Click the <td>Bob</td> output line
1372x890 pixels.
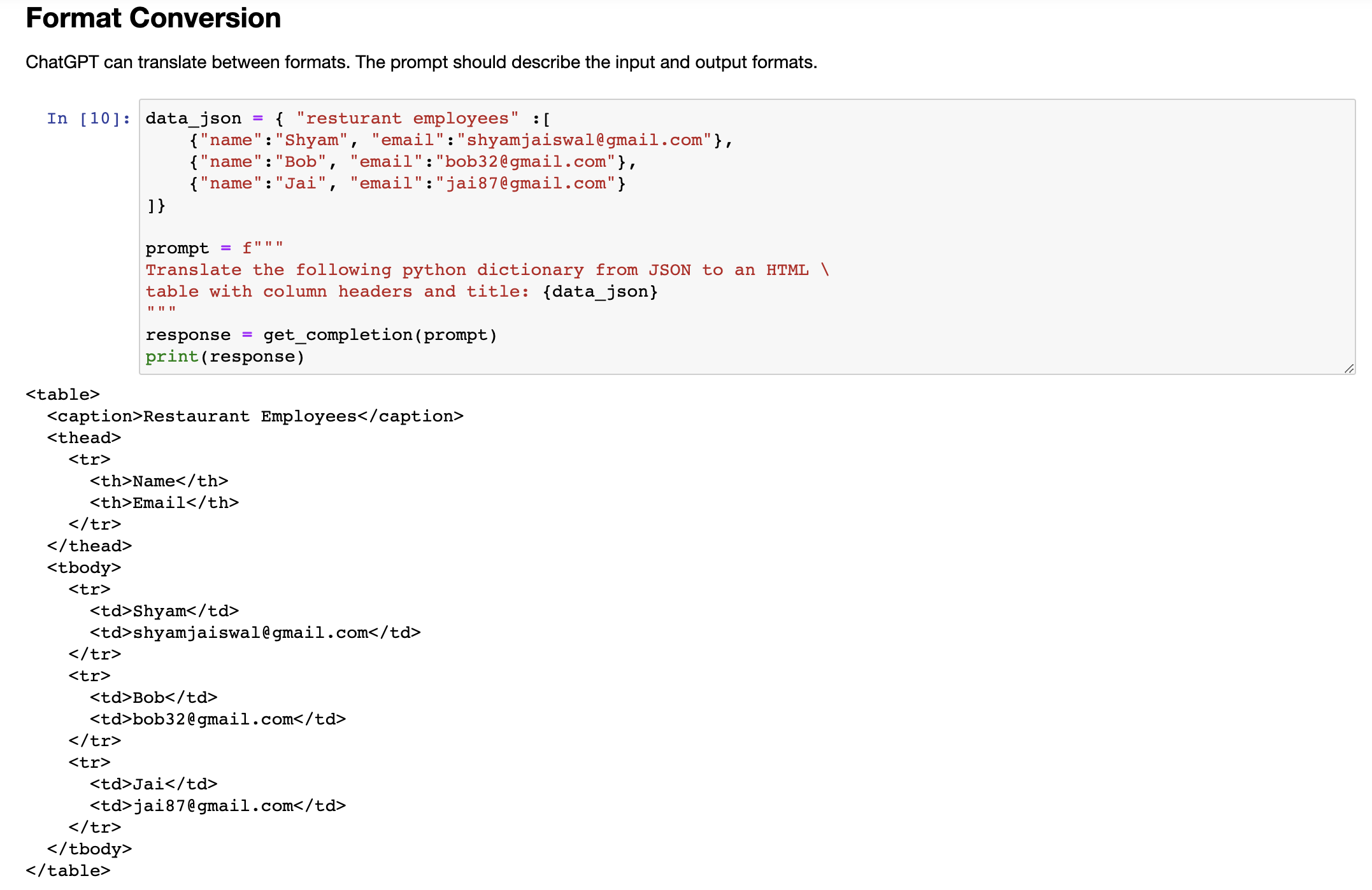point(154,698)
